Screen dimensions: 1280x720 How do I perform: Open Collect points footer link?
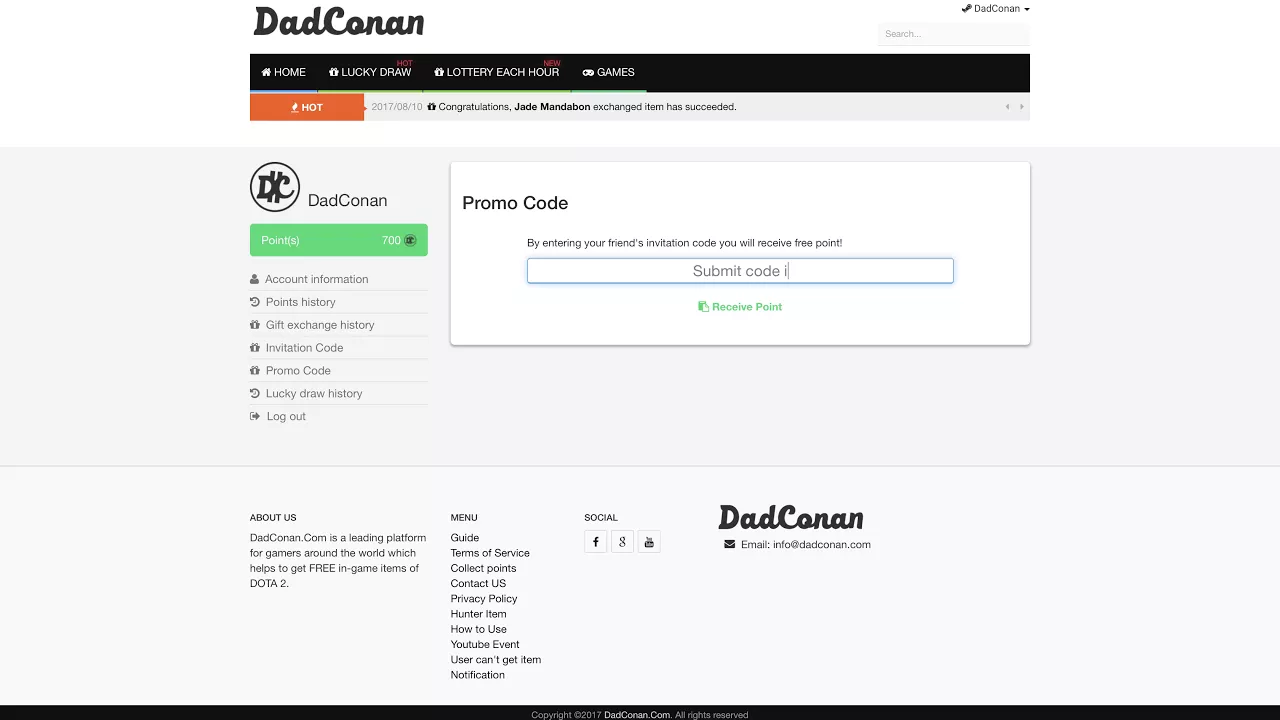tap(483, 568)
